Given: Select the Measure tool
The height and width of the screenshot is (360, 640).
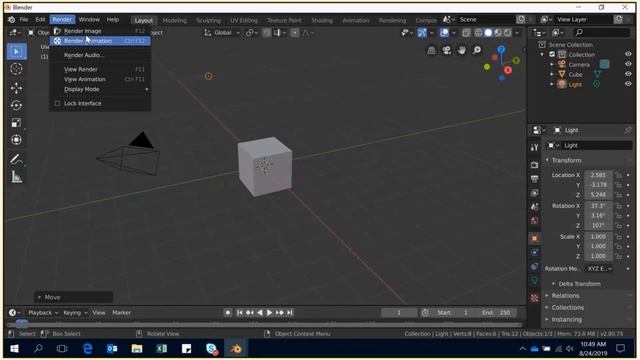Looking at the screenshot, I should point(16,177).
